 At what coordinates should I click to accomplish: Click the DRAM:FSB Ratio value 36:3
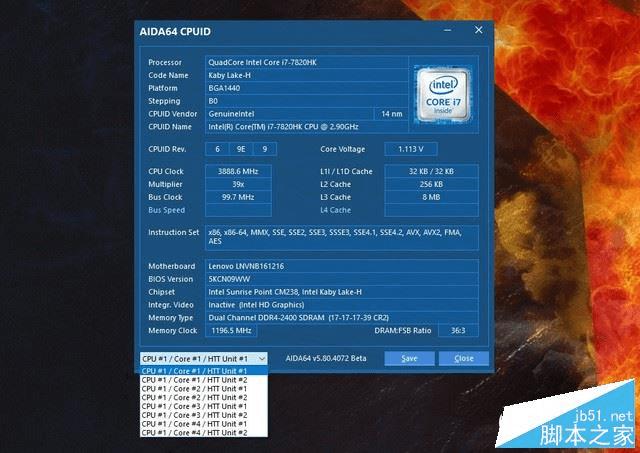(458, 331)
